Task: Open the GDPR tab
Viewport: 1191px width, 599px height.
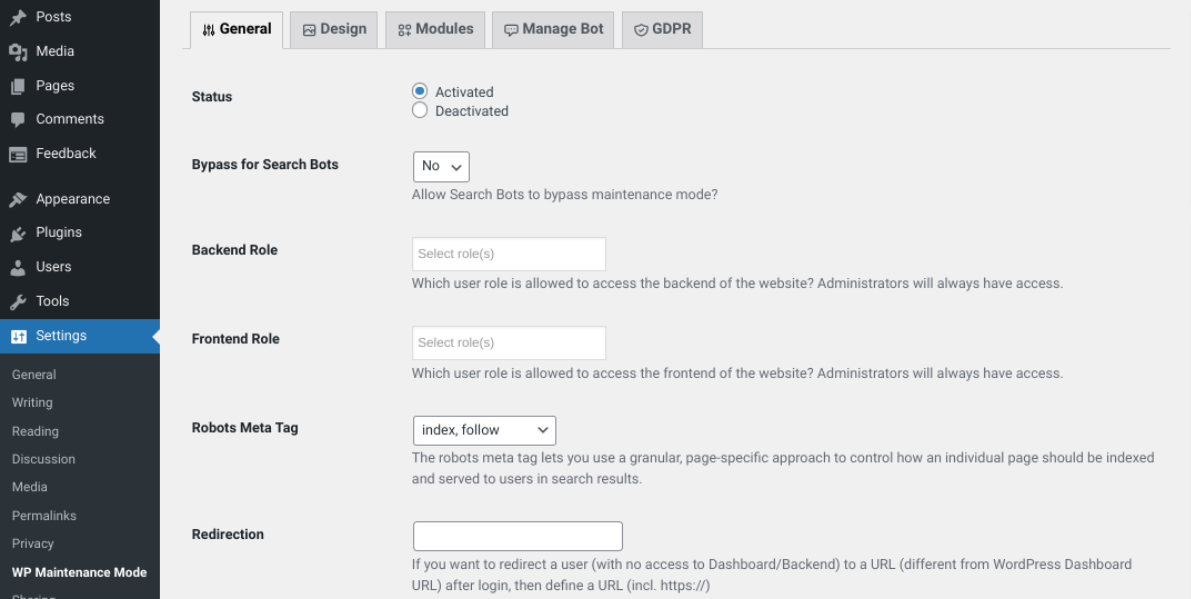Action: (x=662, y=30)
